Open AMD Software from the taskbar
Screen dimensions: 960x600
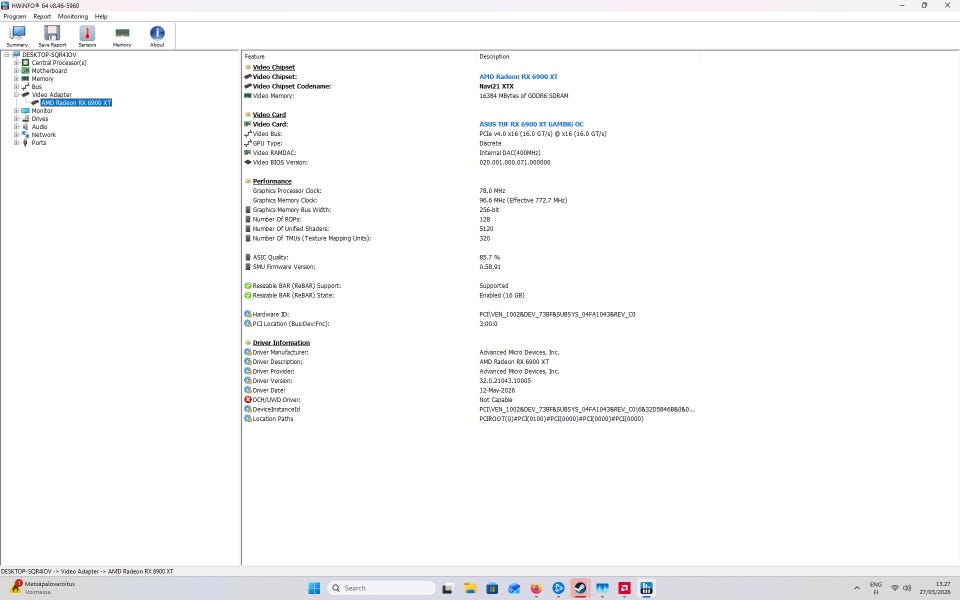624,588
